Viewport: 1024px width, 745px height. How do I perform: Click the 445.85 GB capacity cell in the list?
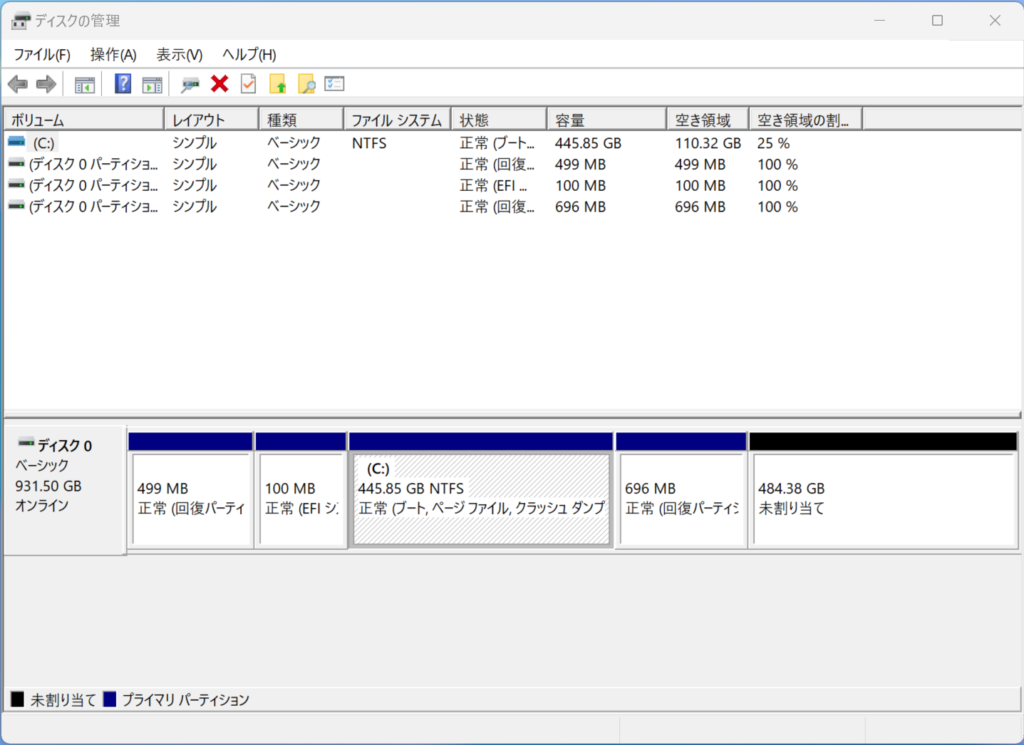click(588, 143)
